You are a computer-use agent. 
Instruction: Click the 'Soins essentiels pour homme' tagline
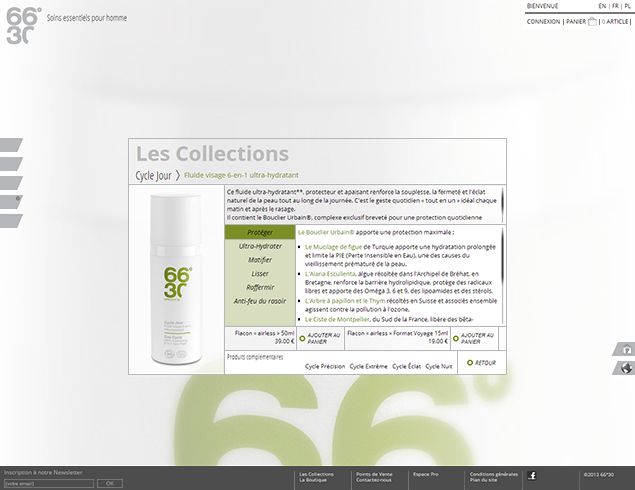click(x=87, y=18)
